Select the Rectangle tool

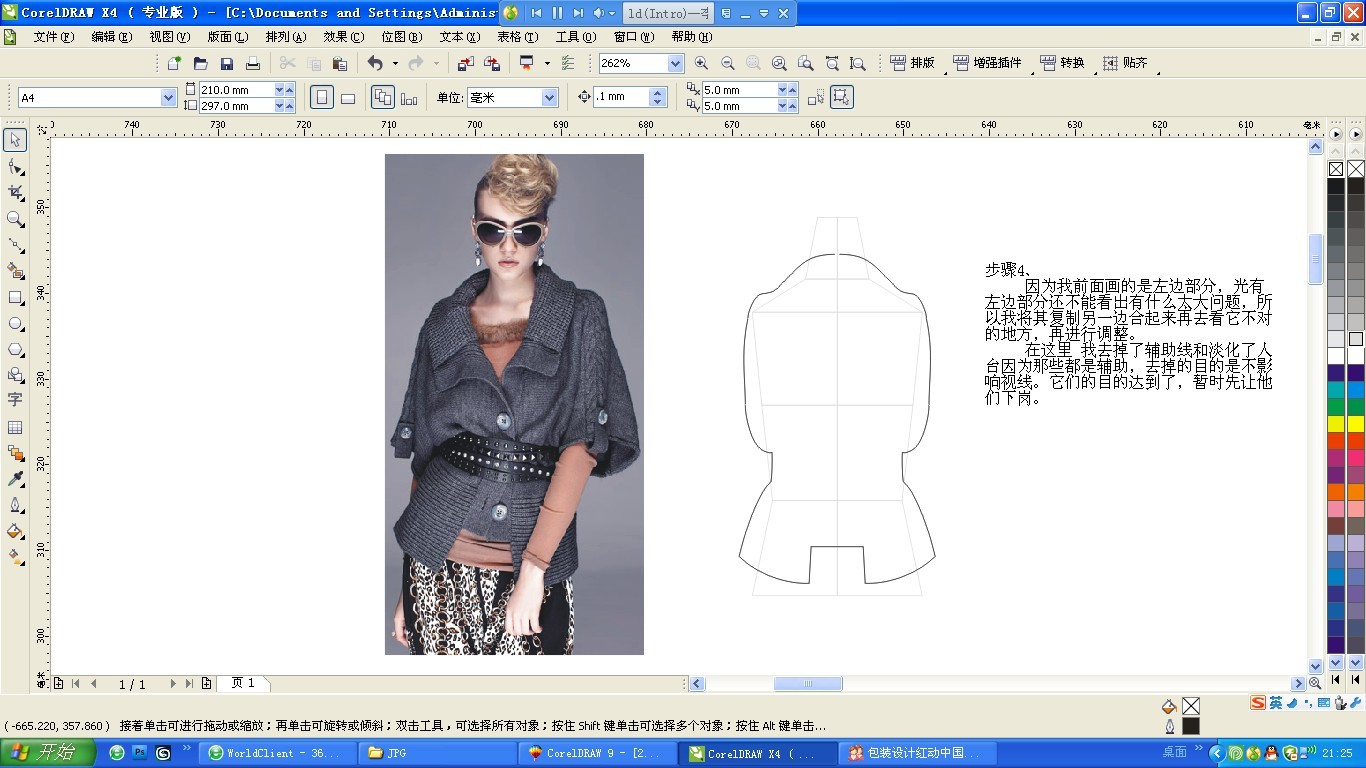coord(15,297)
